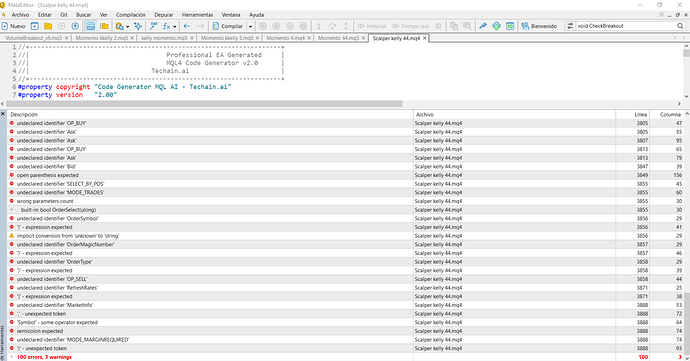Click the save icon with circular arrow

click(x=75, y=26)
